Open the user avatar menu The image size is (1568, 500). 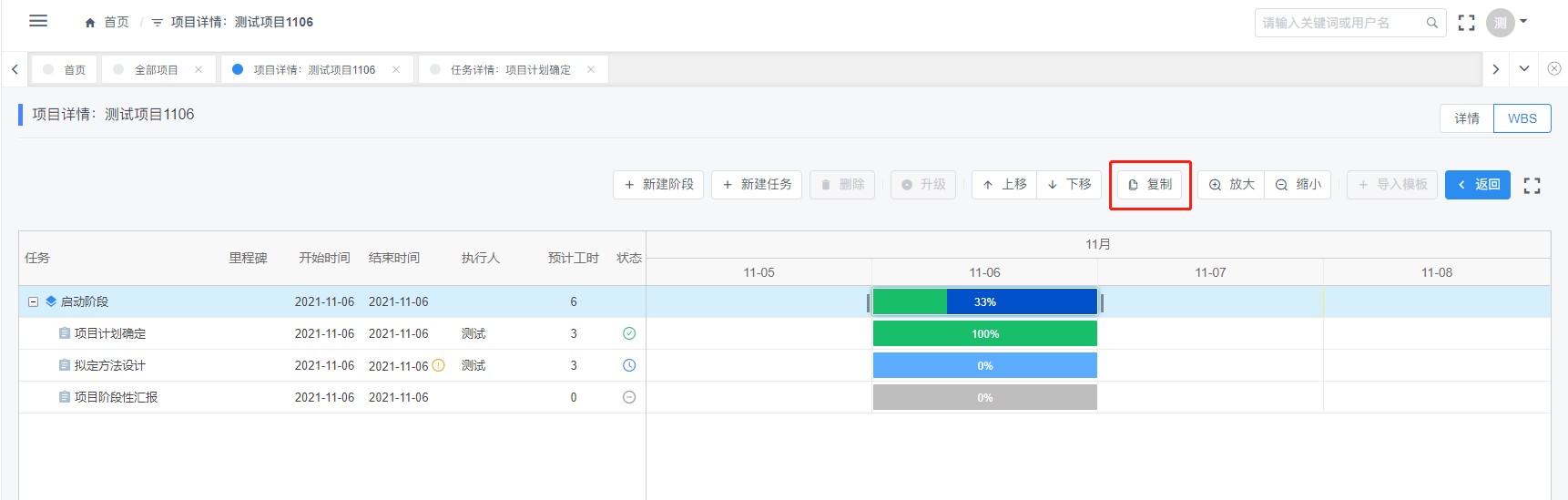coord(1500,23)
